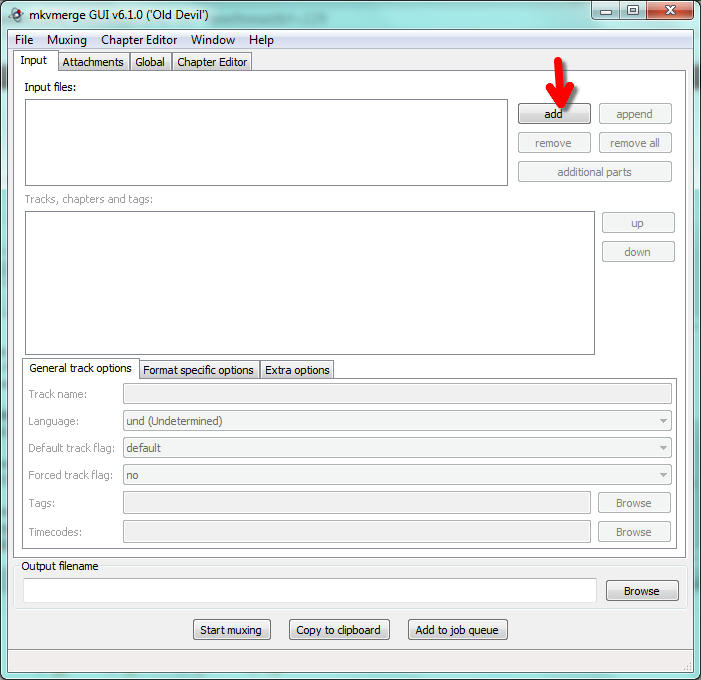The image size is (701, 680).
Task: Click the Start muxing button
Action: pos(232,630)
